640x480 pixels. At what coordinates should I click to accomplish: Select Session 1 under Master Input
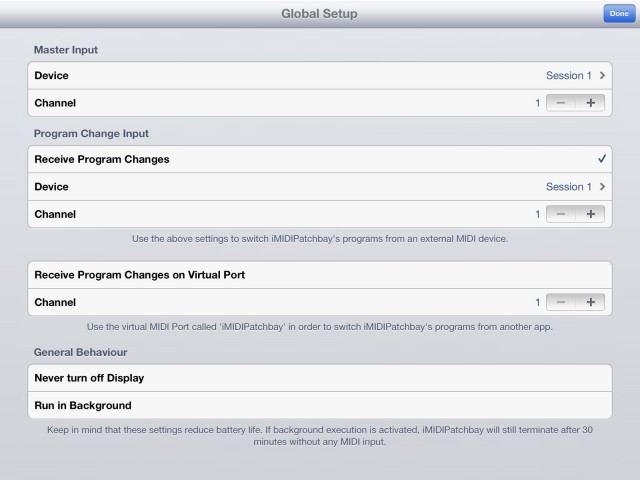pos(568,75)
